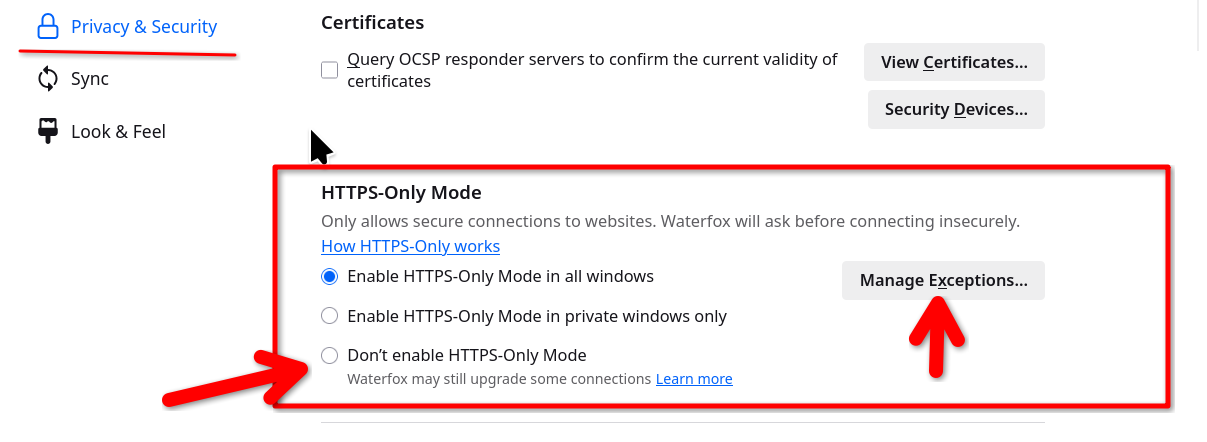The height and width of the screenshot is (442, 1207).
Task: Open Manage Exceptions for HTTPS-Only Mode
Action: [943, 280]
